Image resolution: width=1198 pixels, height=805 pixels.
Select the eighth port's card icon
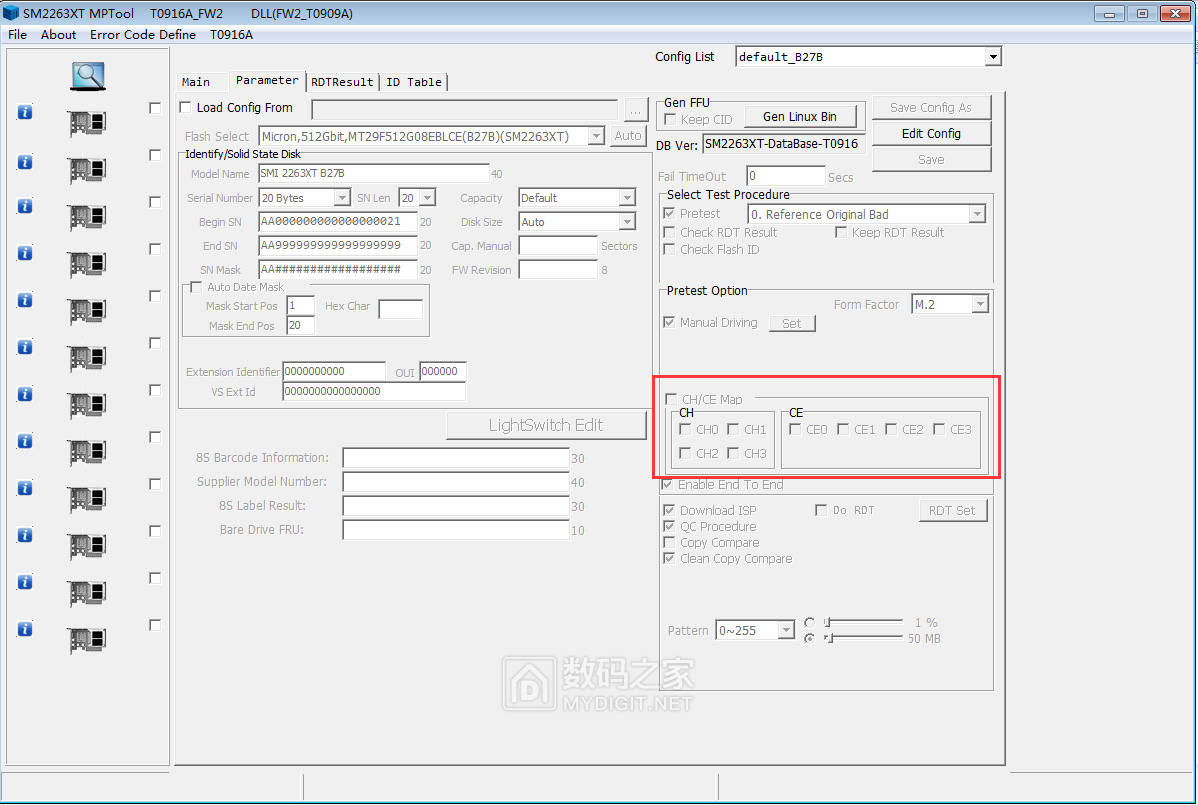click(x=86, y=452)
